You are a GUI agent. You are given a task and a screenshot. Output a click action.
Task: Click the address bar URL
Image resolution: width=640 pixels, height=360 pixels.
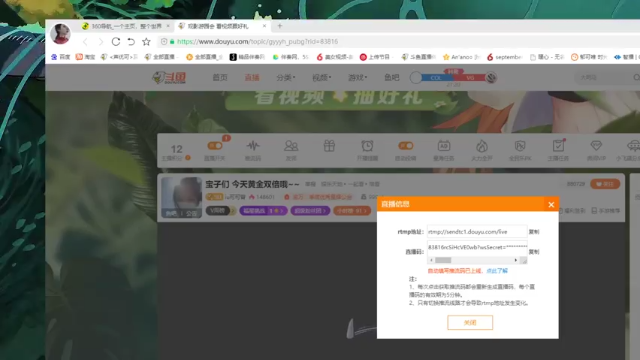(257, 42)
